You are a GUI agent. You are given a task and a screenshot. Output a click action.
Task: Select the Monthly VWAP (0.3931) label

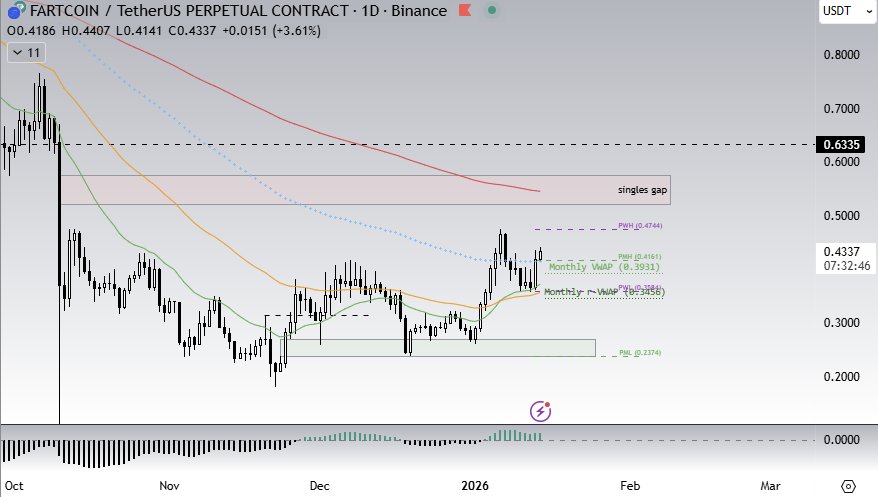point(604,267)
